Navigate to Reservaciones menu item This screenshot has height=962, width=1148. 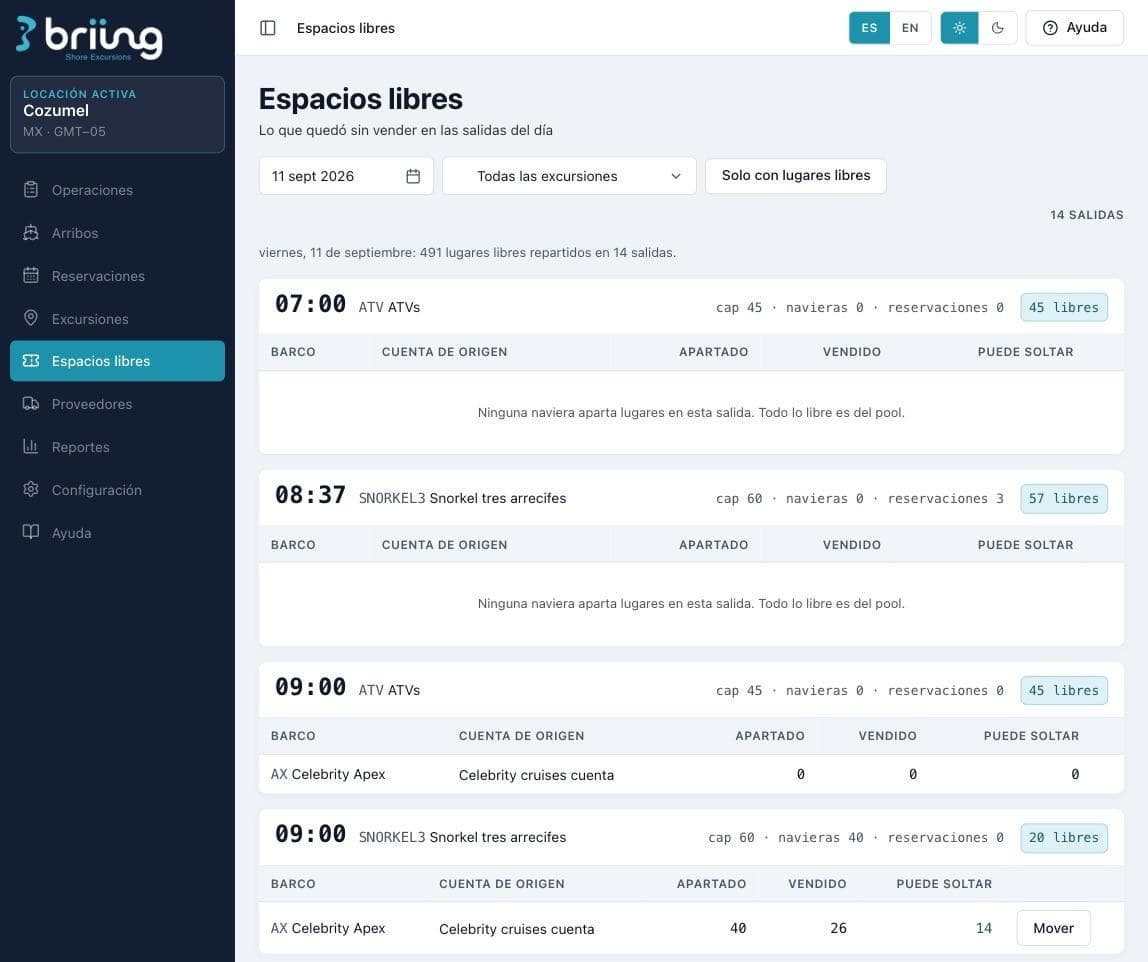click(x=117, y=275)
